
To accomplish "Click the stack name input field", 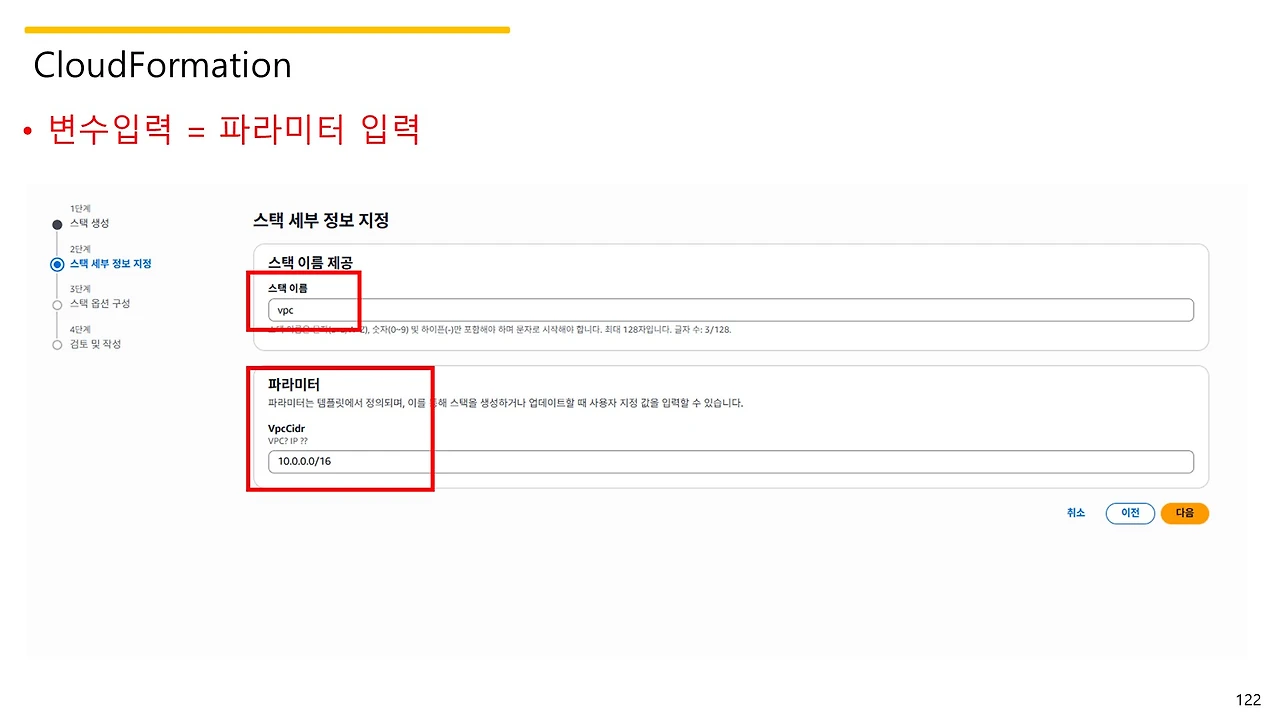I will click(x=731, y=310).
